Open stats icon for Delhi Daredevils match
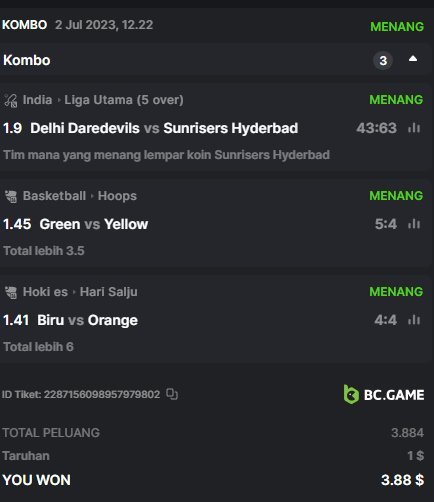This screenshot has width=434, height=502. 414,128
